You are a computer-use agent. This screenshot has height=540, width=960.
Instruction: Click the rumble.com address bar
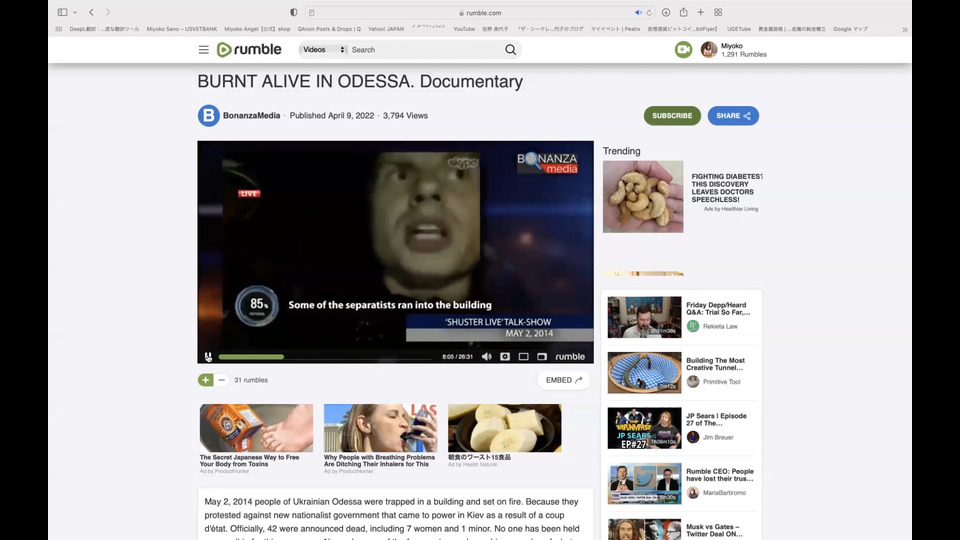point(481,12)
